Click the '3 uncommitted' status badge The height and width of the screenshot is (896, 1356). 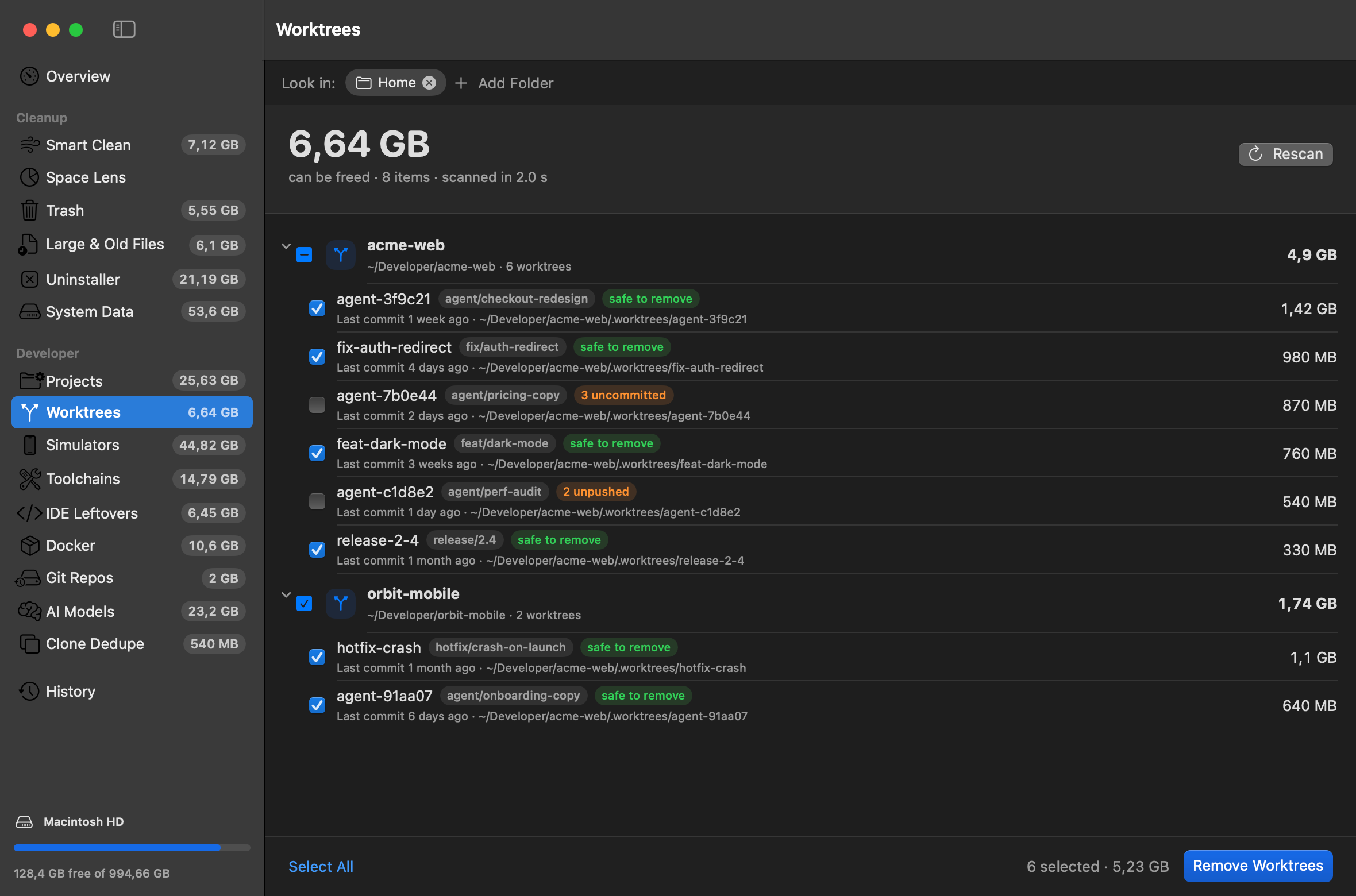pyautogui.click(x=623, y=395)
